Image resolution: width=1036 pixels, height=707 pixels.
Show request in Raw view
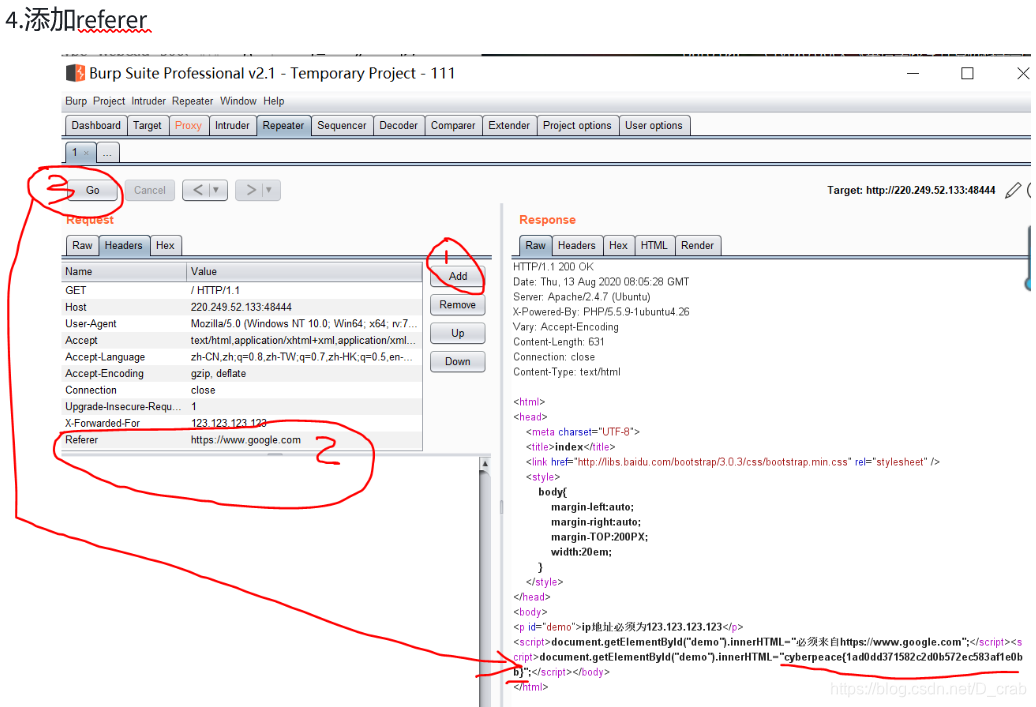tap(83, 246)
